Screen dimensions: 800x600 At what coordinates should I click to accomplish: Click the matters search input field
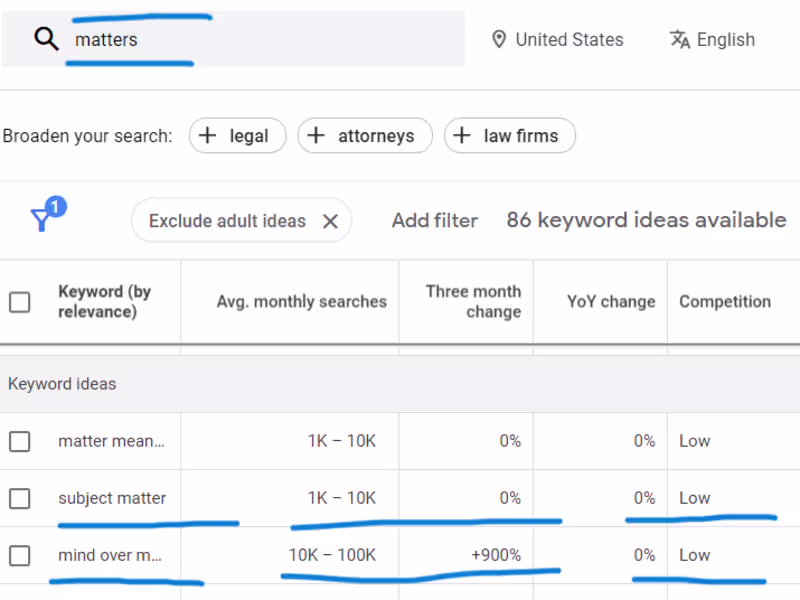click(260, 40)
